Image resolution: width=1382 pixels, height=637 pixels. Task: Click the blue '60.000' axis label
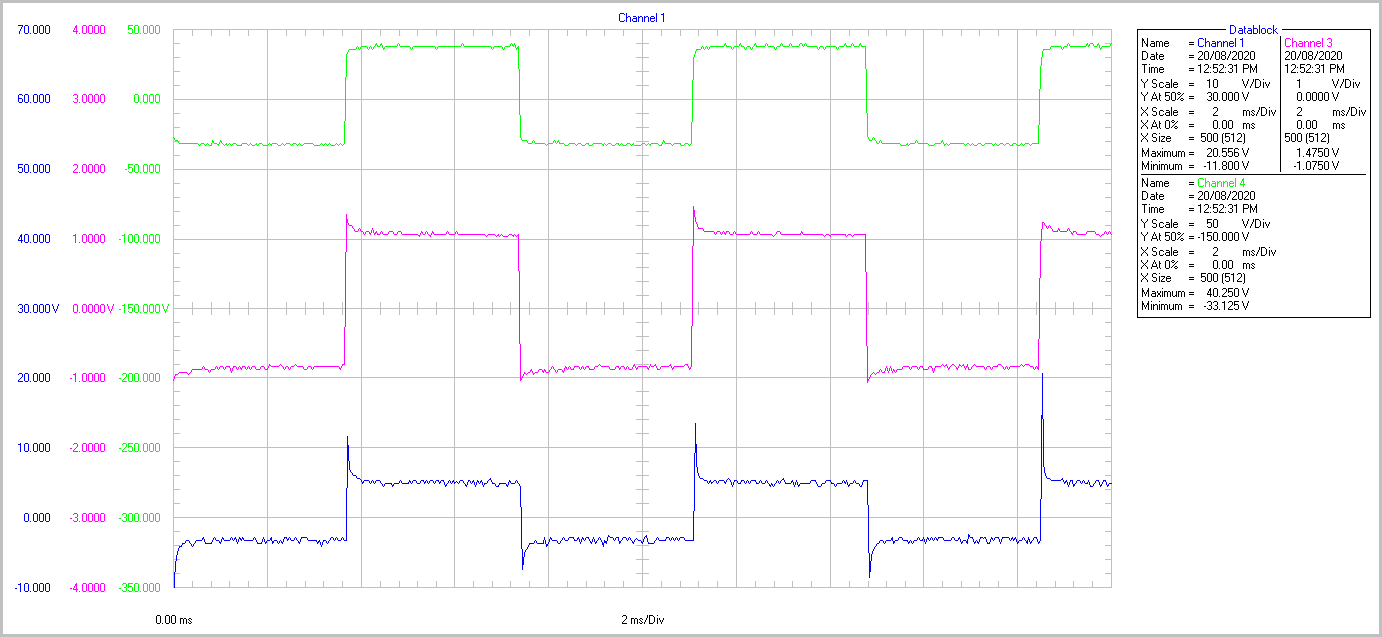click(33, 99)
